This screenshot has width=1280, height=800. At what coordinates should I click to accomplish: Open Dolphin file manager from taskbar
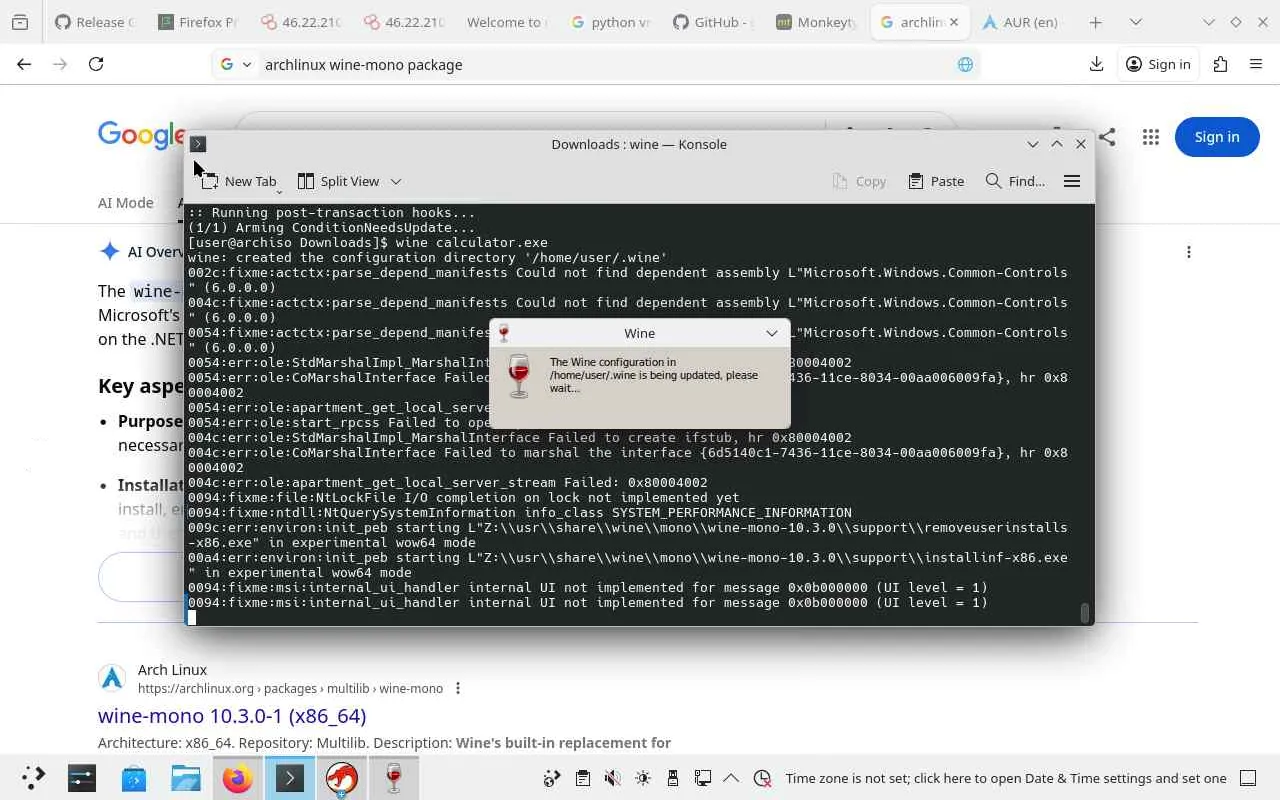tap(186, 778)
